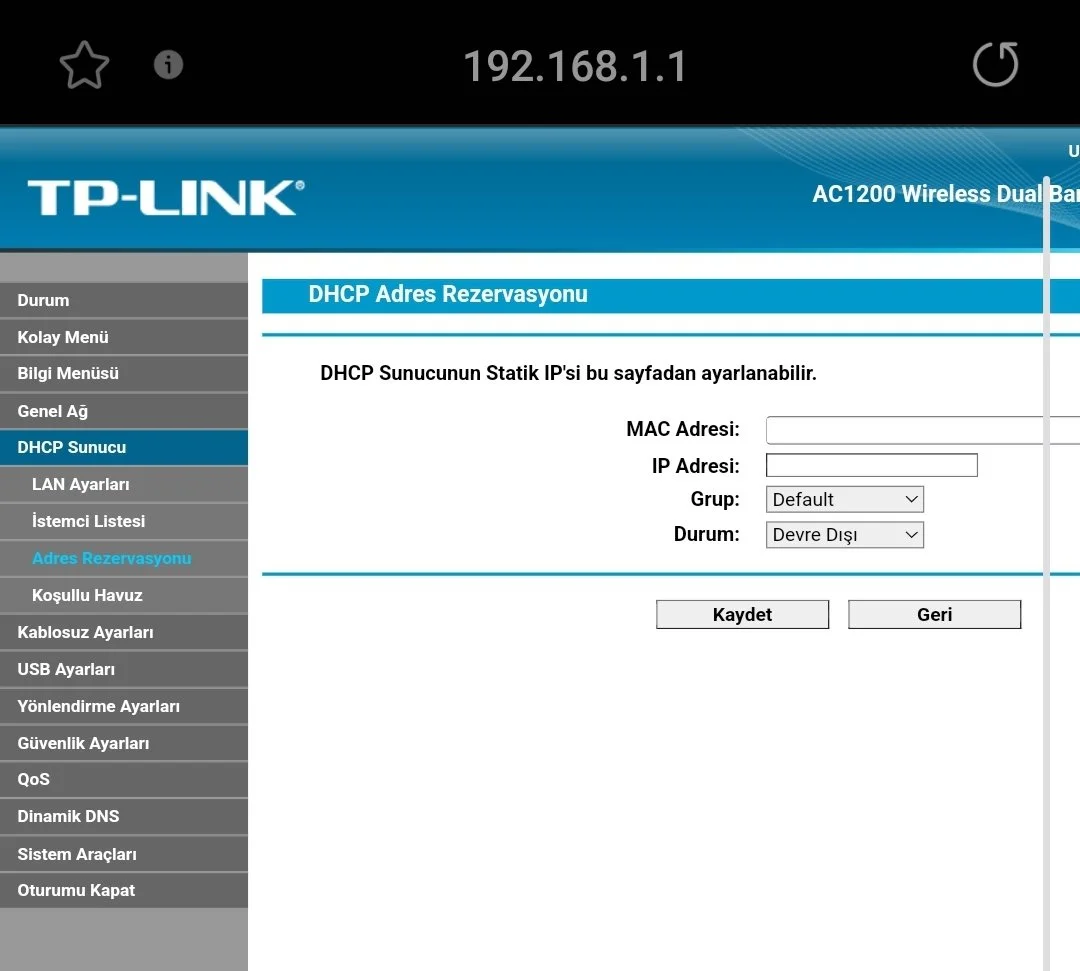
Task: Open Kablosuz Ayarları menu
Action: (124, 632)
